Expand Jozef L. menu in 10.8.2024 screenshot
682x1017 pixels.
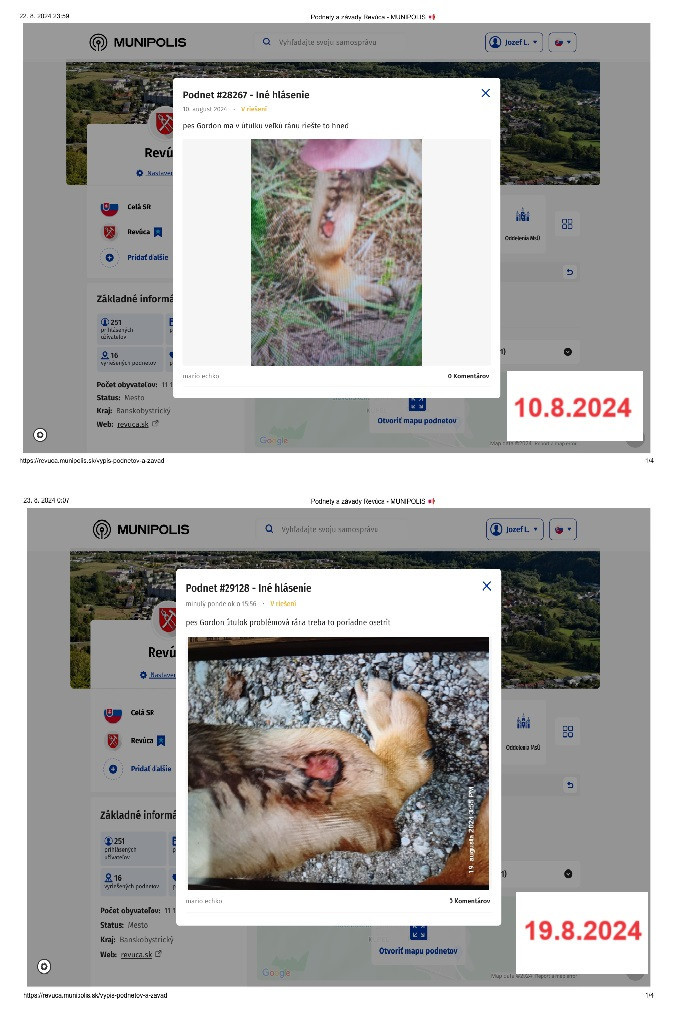[514, 42]
